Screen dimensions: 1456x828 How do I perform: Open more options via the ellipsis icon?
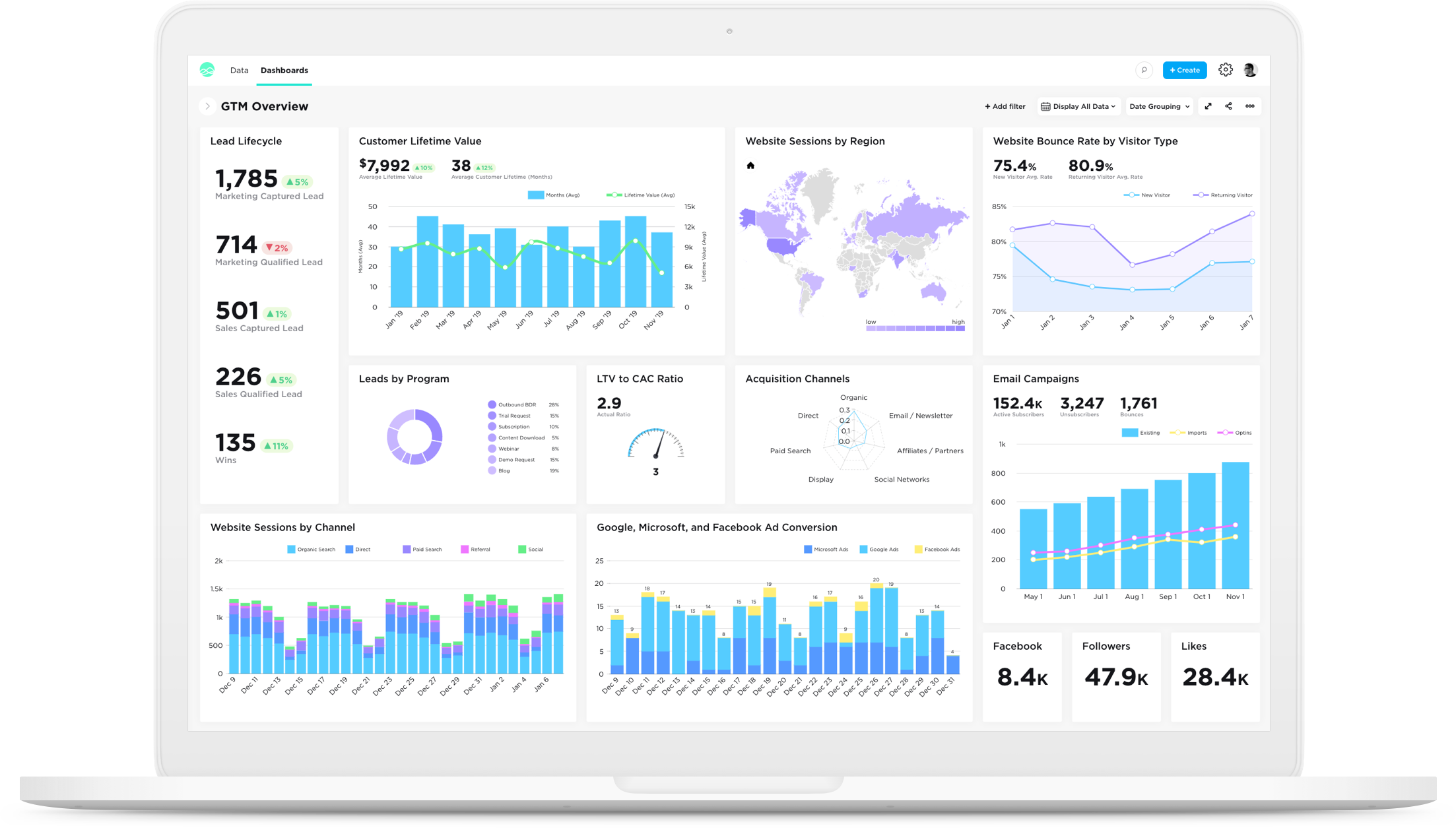click(1250, 106)
